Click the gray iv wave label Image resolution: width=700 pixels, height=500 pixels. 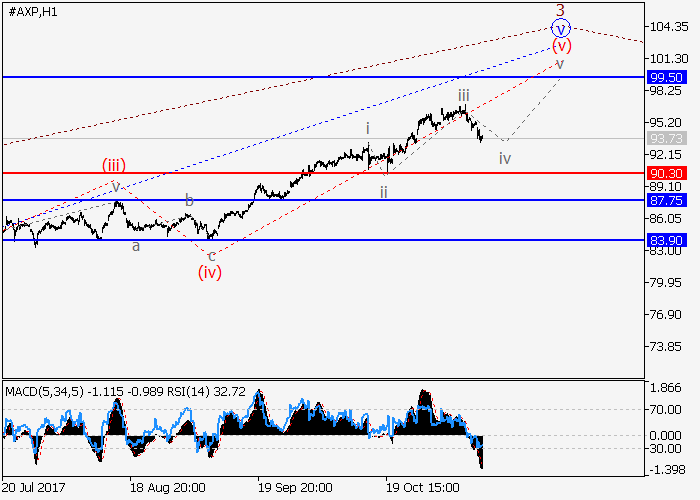tap(505, 158)
